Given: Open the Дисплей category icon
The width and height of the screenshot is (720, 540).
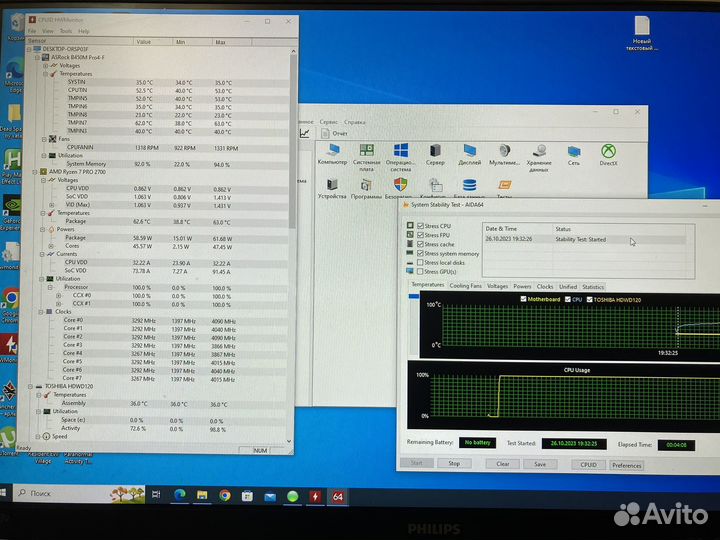Looking at the screenshot, I should 469,154.
